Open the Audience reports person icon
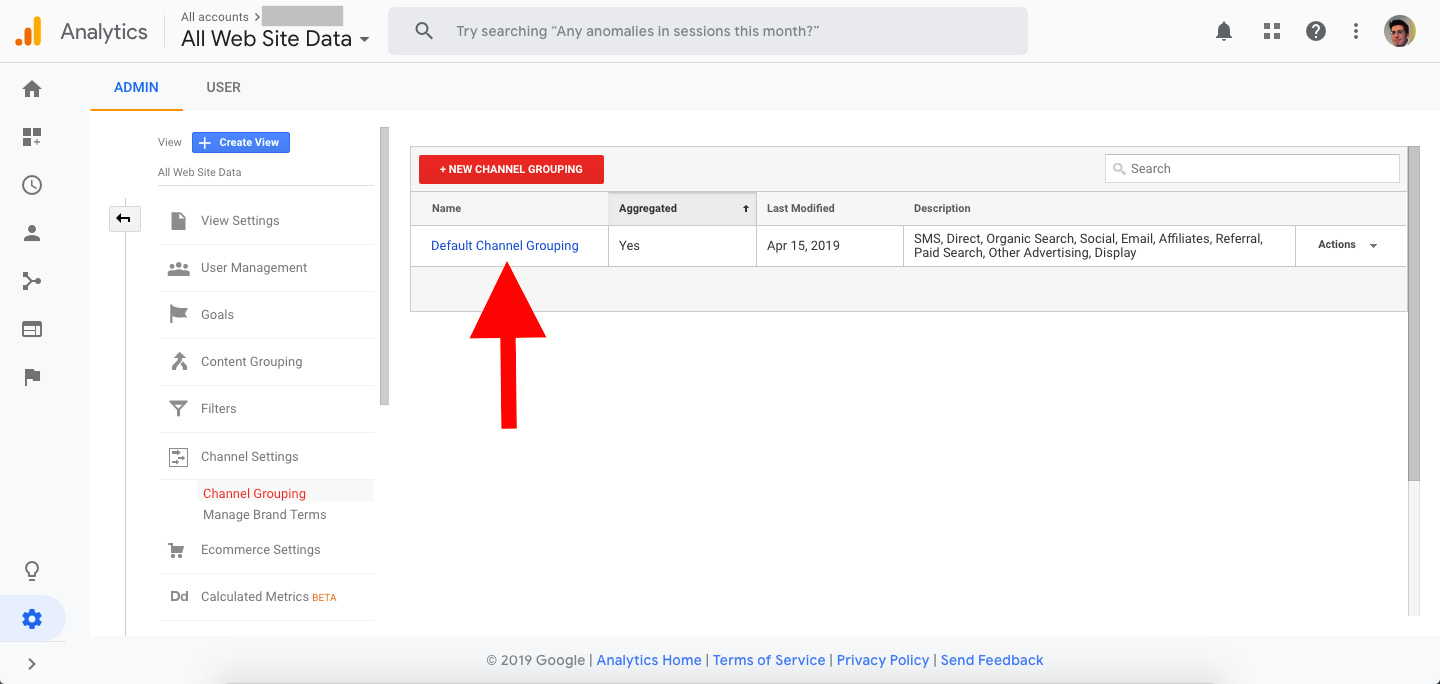The image size is (1440, 684). 31,233
